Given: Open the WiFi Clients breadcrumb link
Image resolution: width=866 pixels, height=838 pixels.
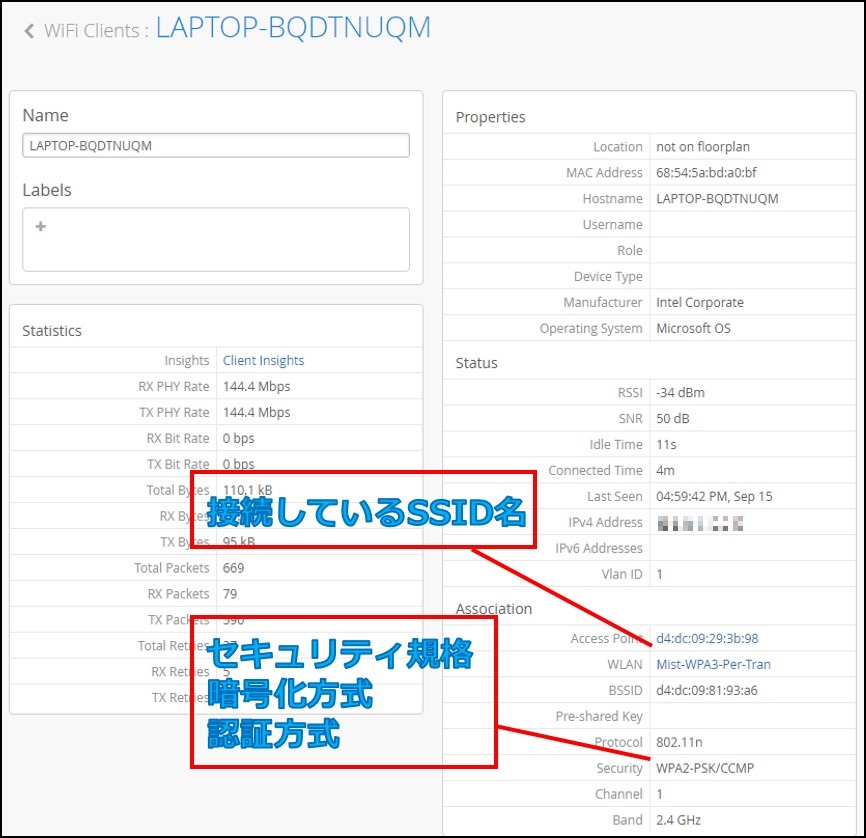Looking at the screenshot, I should tap(92, 31).
